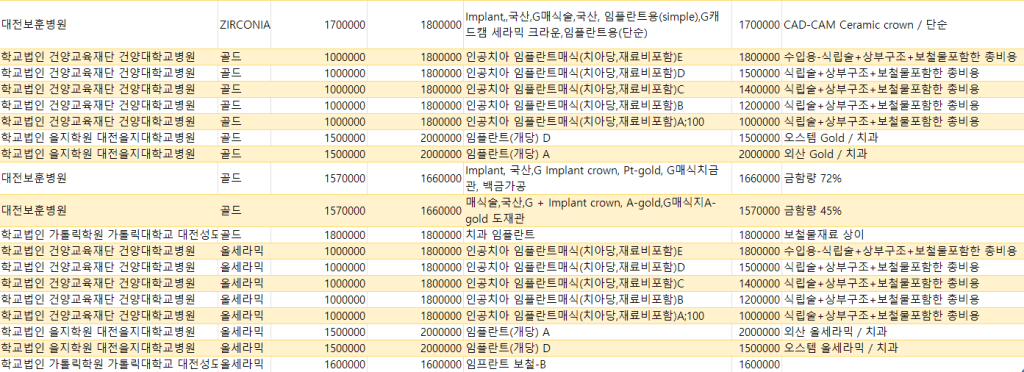Select '임플란트매식(치아당,재료비포함)E' in the 올세라믹 row
The width and height of the screenshot is (1024, 372).
click(598, 251)
